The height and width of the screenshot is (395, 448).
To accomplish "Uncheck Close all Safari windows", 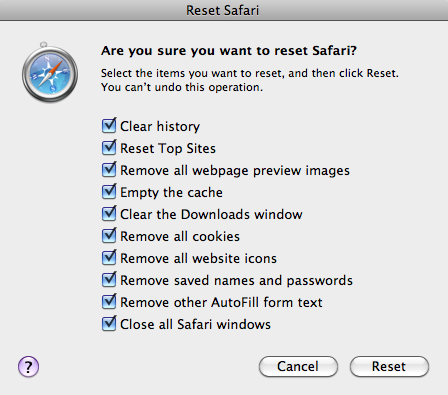I will (109, 324).
